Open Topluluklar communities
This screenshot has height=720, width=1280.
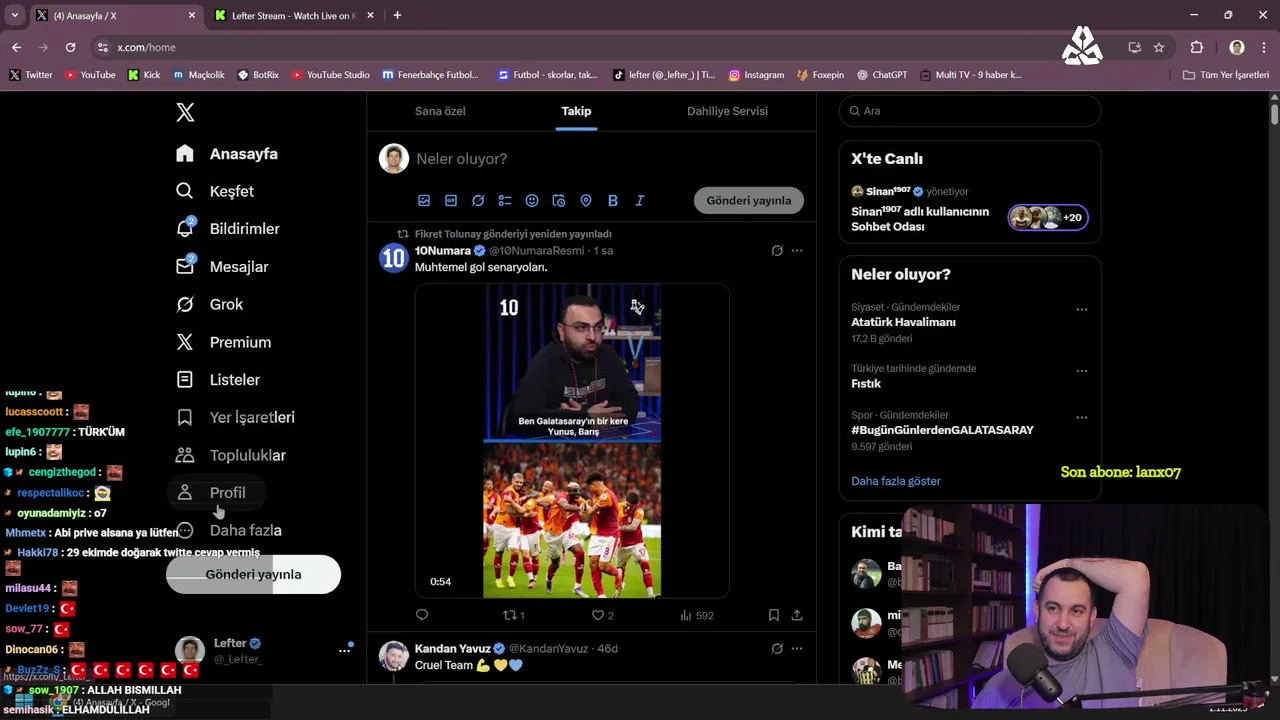click(231, 455)
